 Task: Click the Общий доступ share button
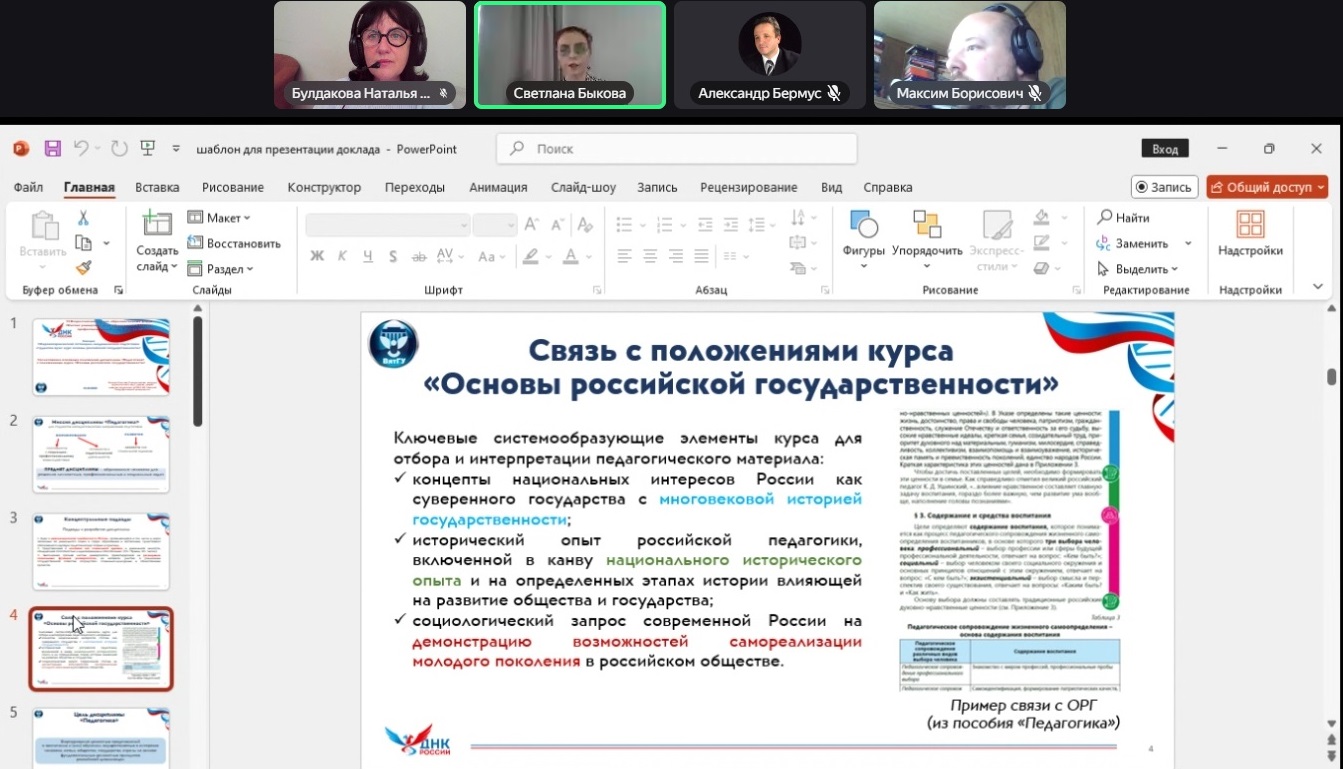(1266, 187)
